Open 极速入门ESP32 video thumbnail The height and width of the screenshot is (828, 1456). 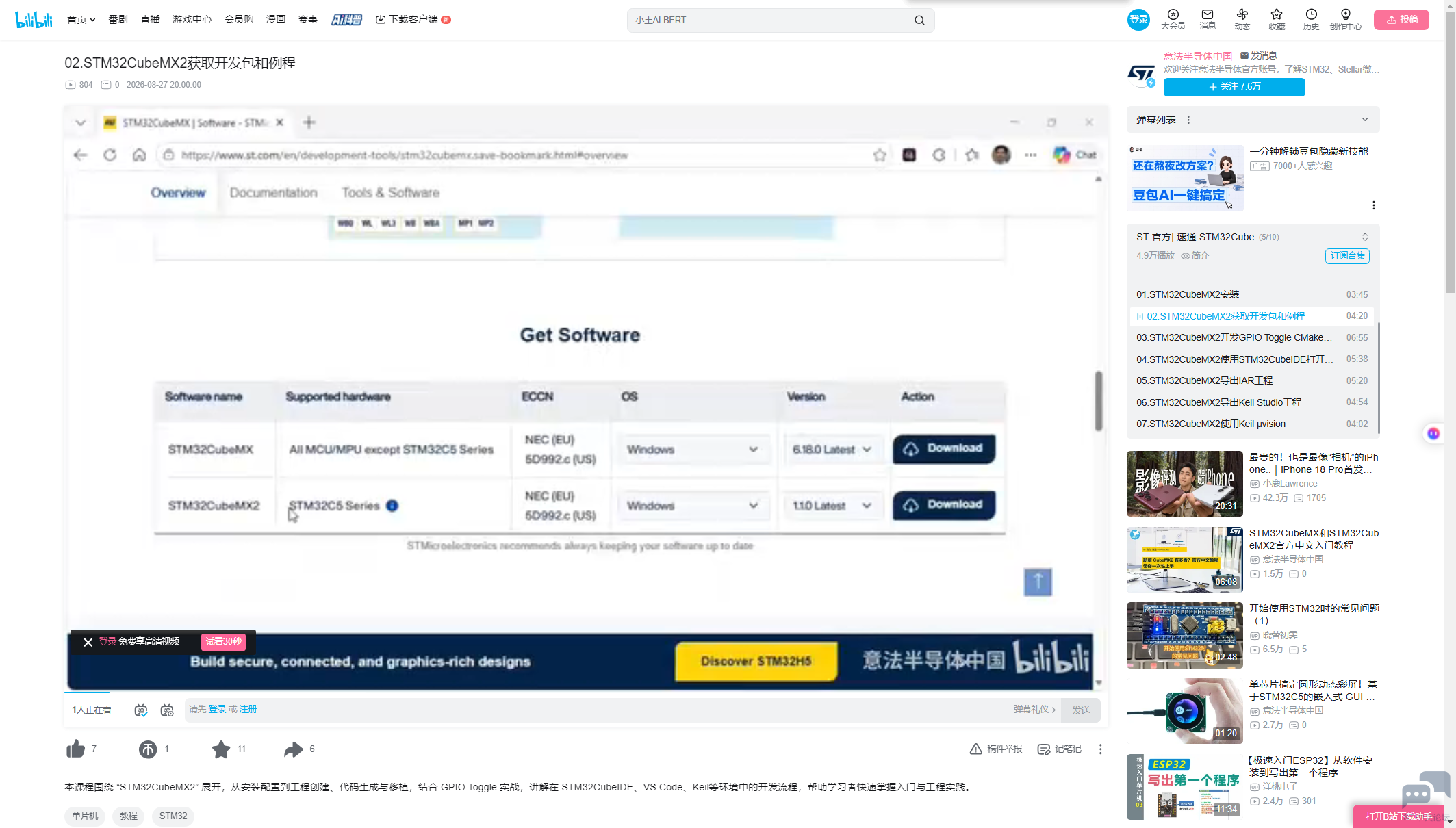click(1184, 786)
